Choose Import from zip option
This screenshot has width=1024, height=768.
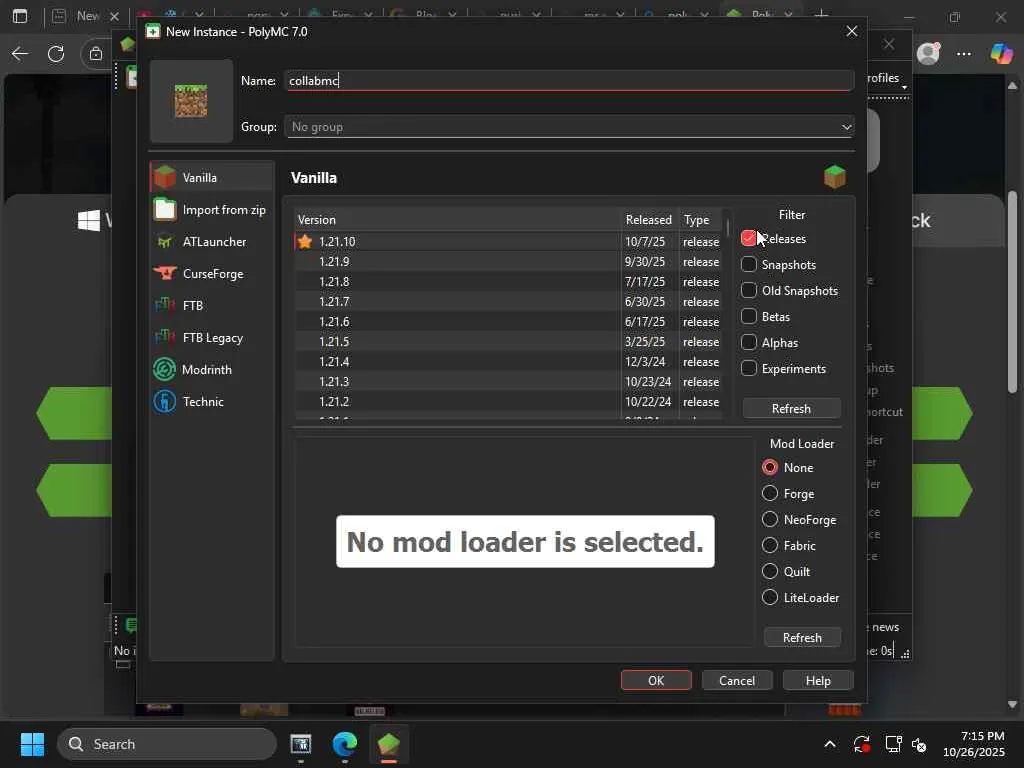click(x=212, y=210)
